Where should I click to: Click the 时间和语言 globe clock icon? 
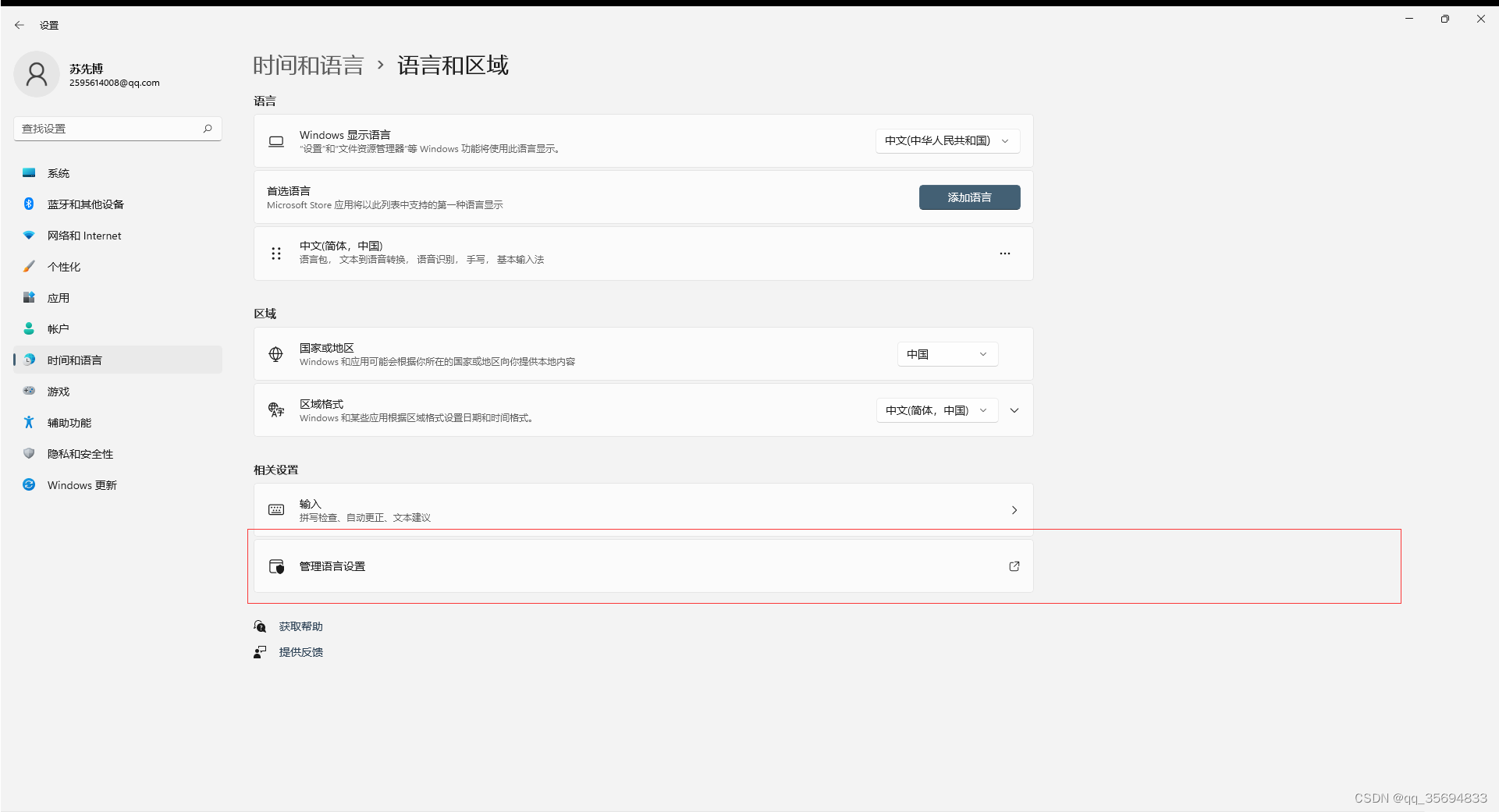[29, 360]
